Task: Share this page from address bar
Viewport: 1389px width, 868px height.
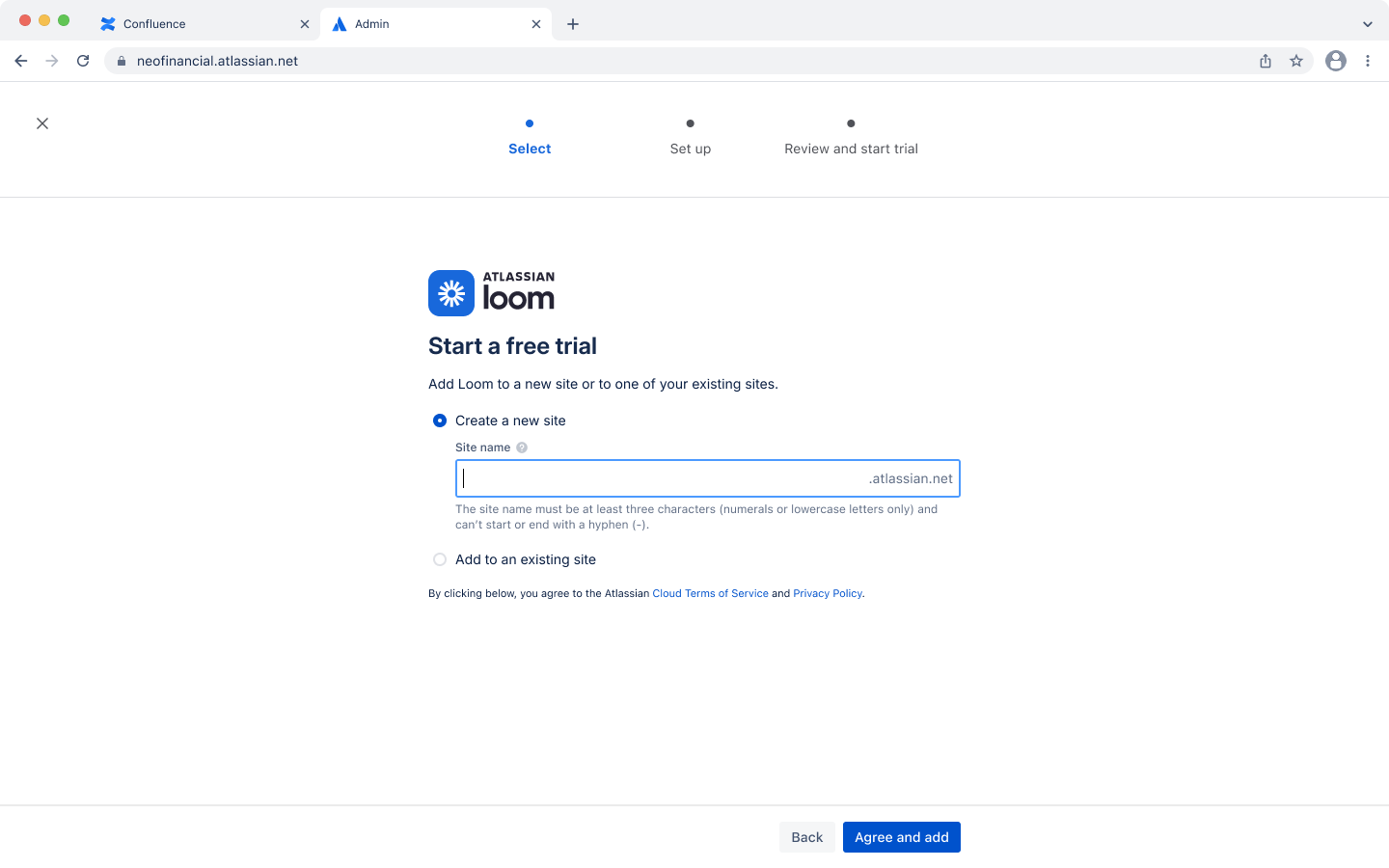Action: 1266,61
